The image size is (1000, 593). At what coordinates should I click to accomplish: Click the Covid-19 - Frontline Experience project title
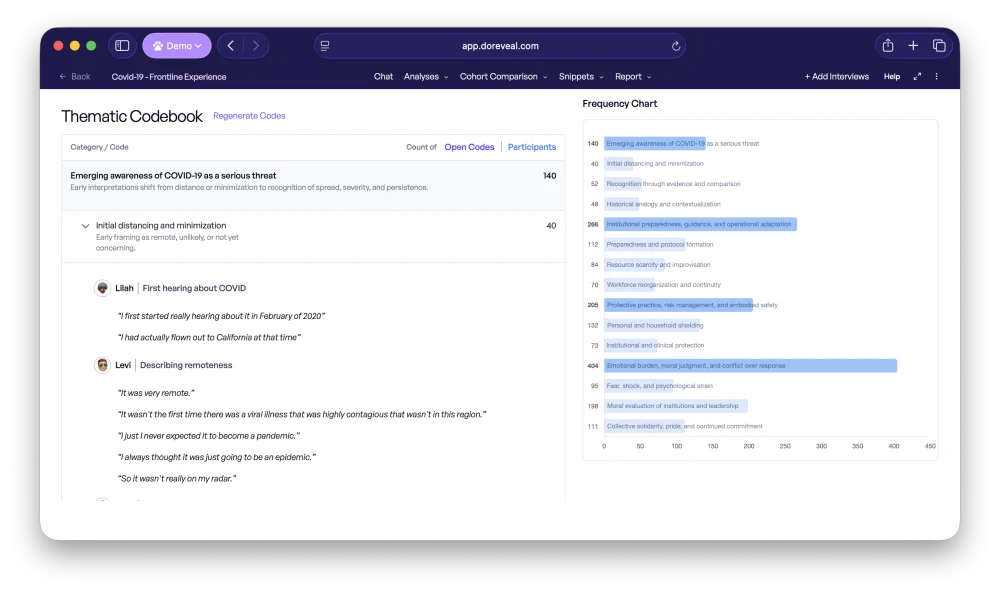click(x=169, y=77)
